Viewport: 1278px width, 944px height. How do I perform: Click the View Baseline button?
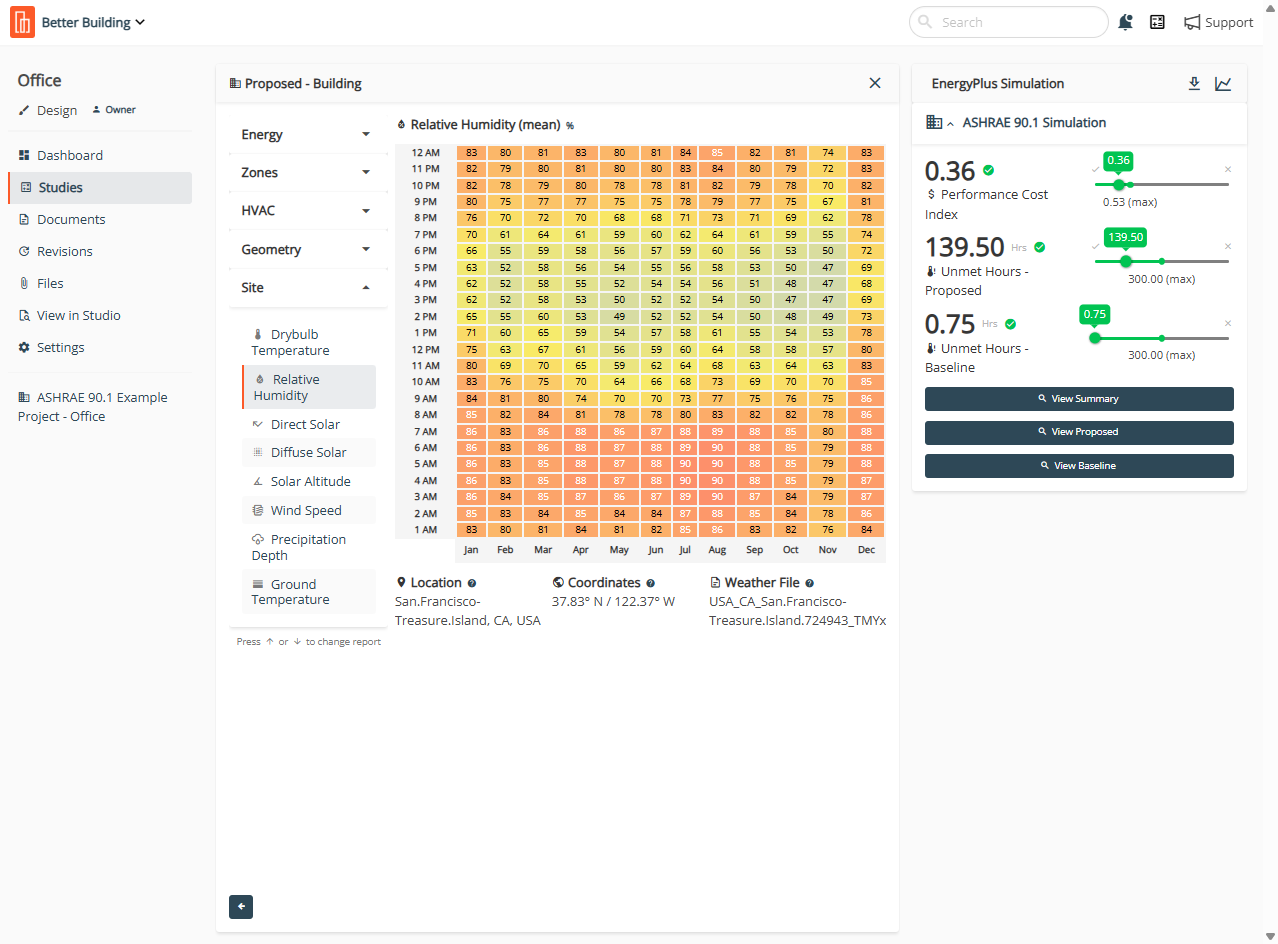click(1079, 466)
